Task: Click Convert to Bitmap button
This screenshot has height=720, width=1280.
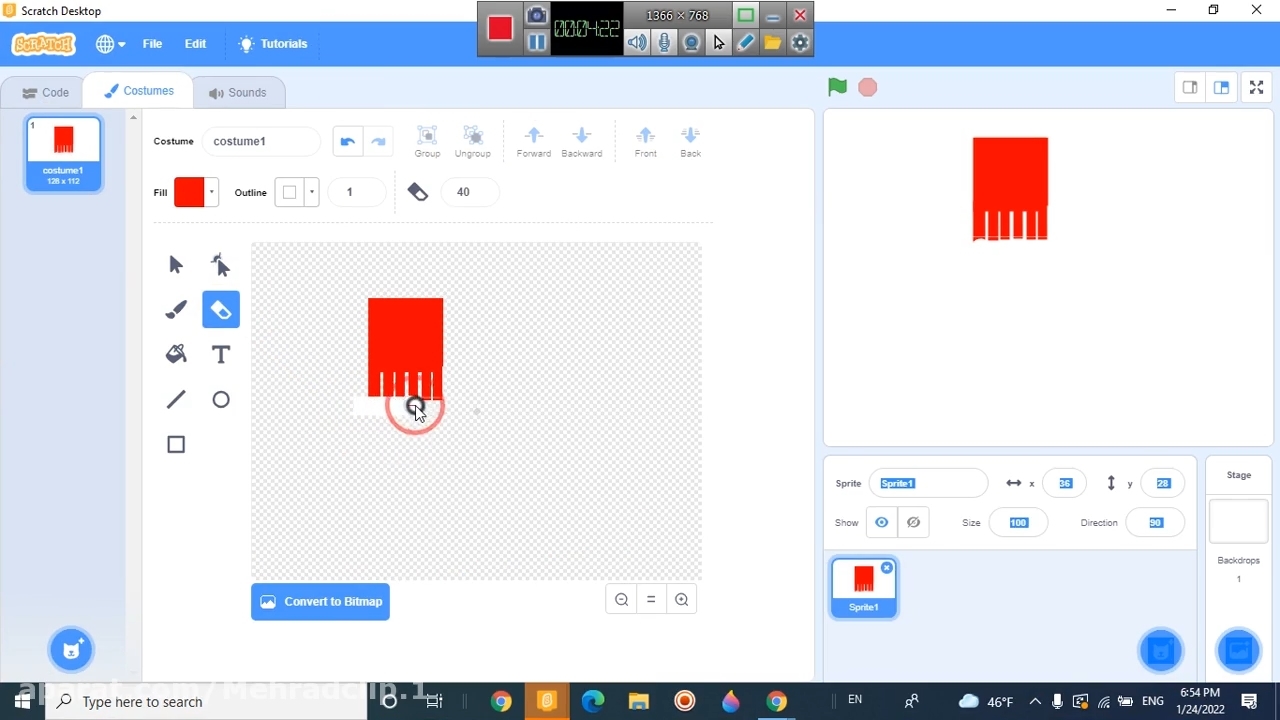Action: coord(320,602)
